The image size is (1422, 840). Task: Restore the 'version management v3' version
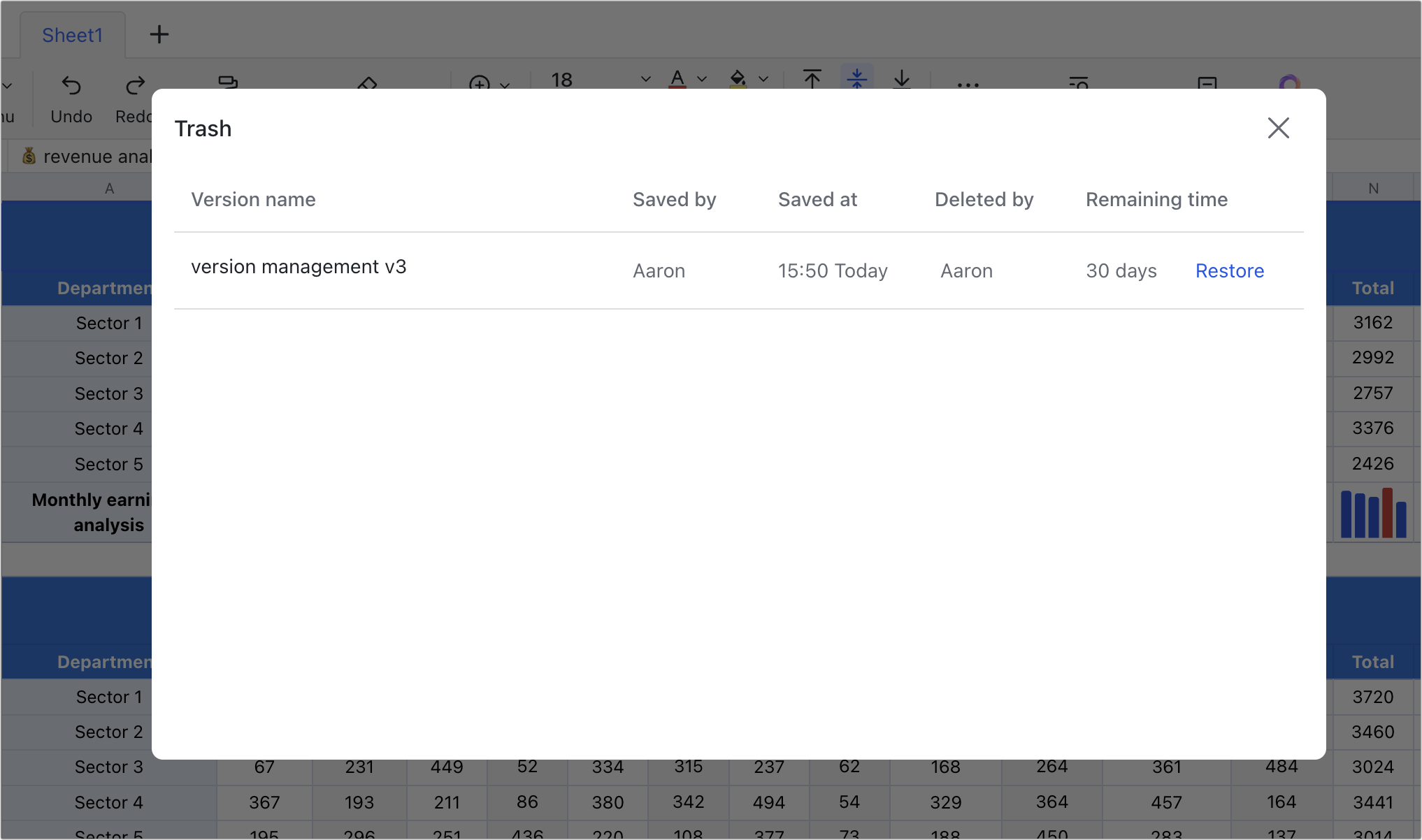click(x=1230, y=270)
